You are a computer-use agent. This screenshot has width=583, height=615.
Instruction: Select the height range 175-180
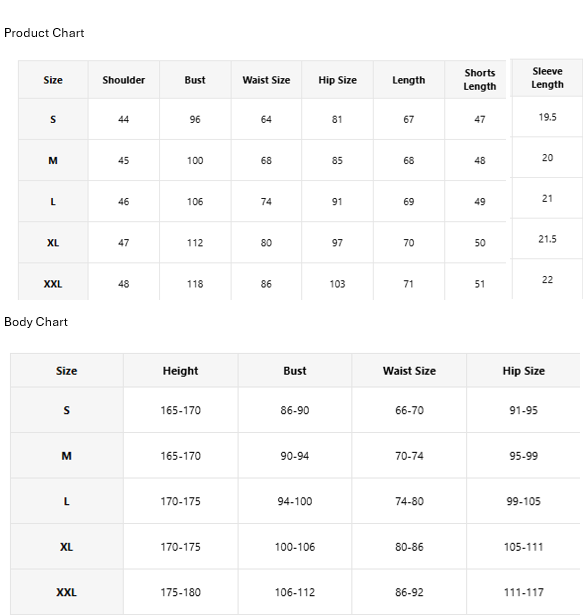click(180, 592)
